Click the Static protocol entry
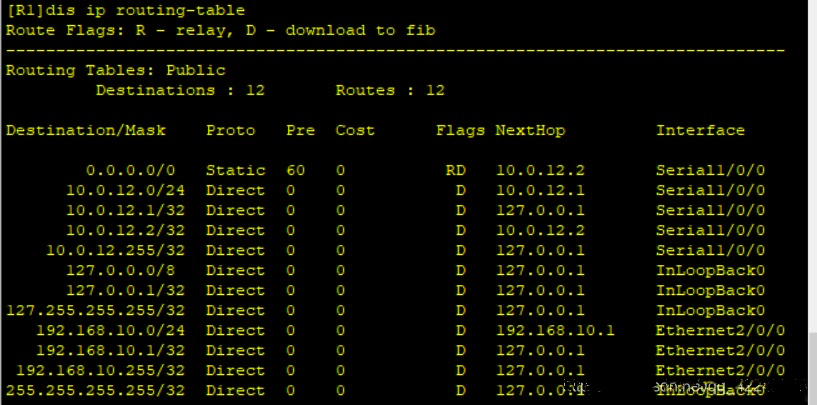The height and width of the screenshot is (405, 817). coord(235,170)
